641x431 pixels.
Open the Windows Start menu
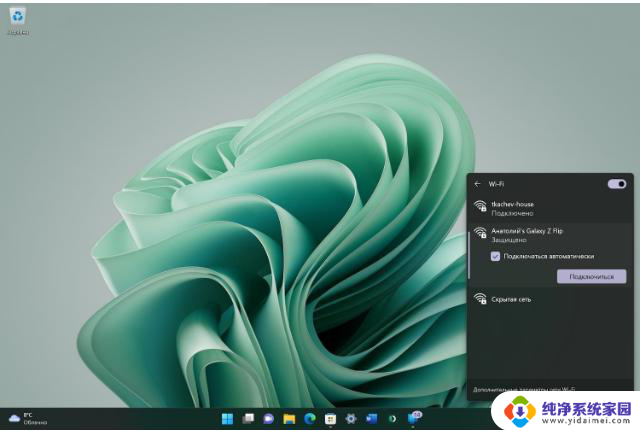pos(227,418)
